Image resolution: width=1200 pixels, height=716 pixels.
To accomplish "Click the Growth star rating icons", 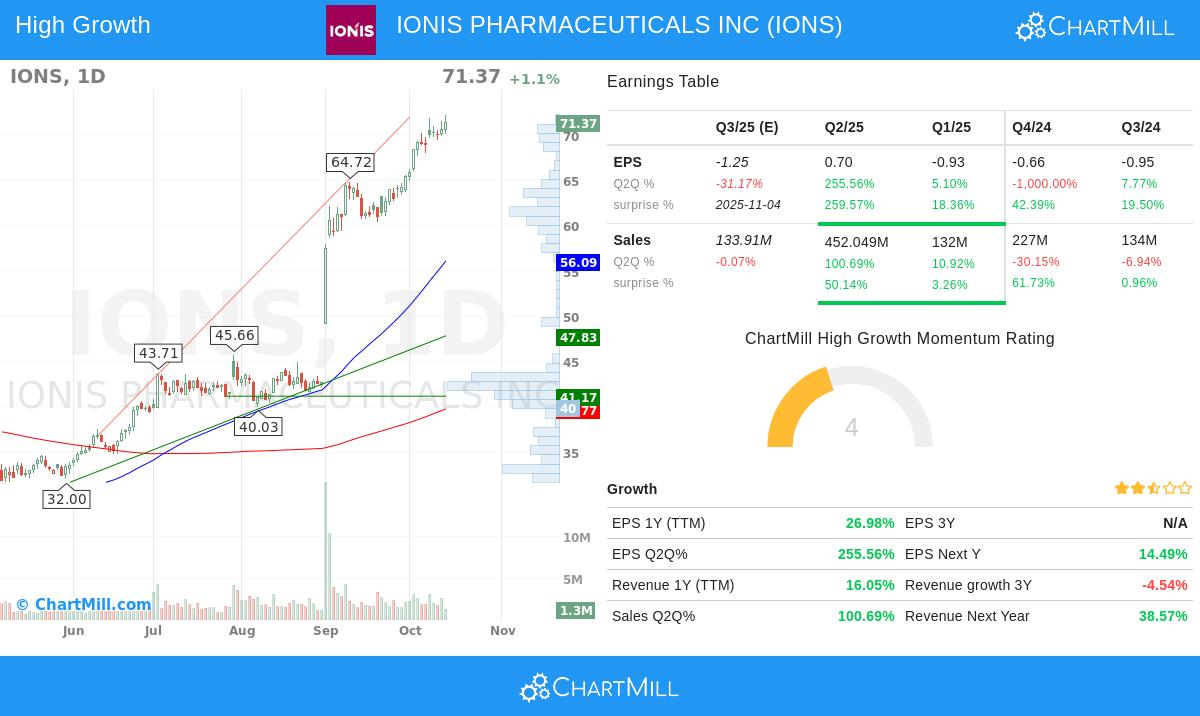I will coord(1153,488).
